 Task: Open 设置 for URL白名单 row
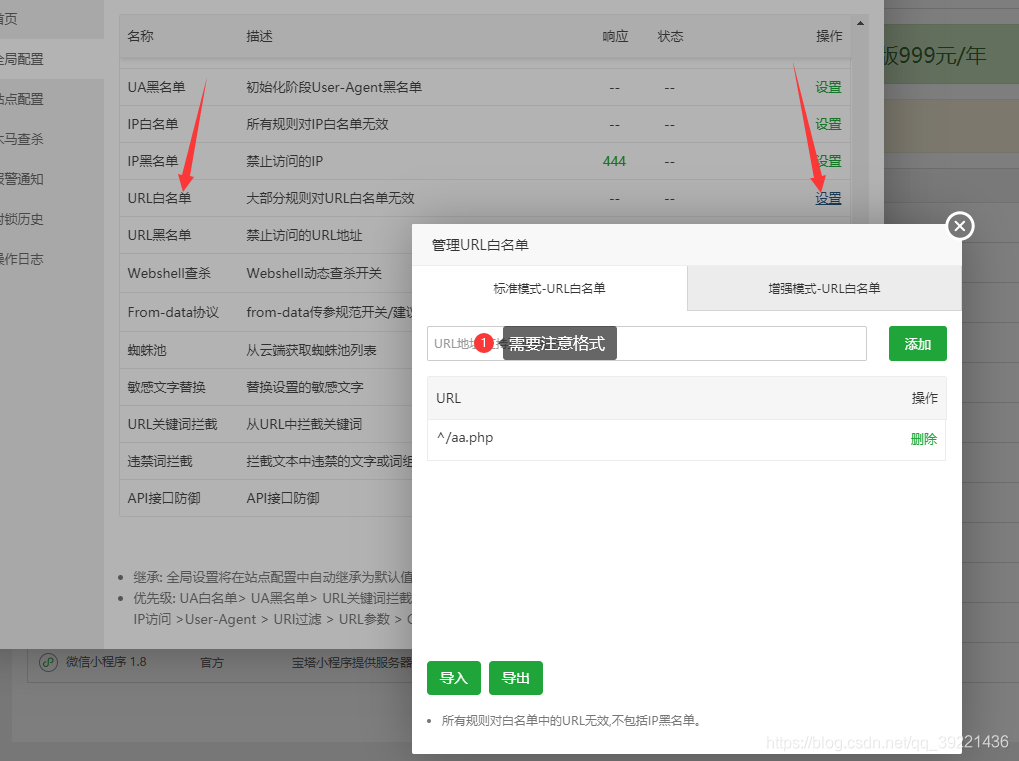click(x=829, y=198)
